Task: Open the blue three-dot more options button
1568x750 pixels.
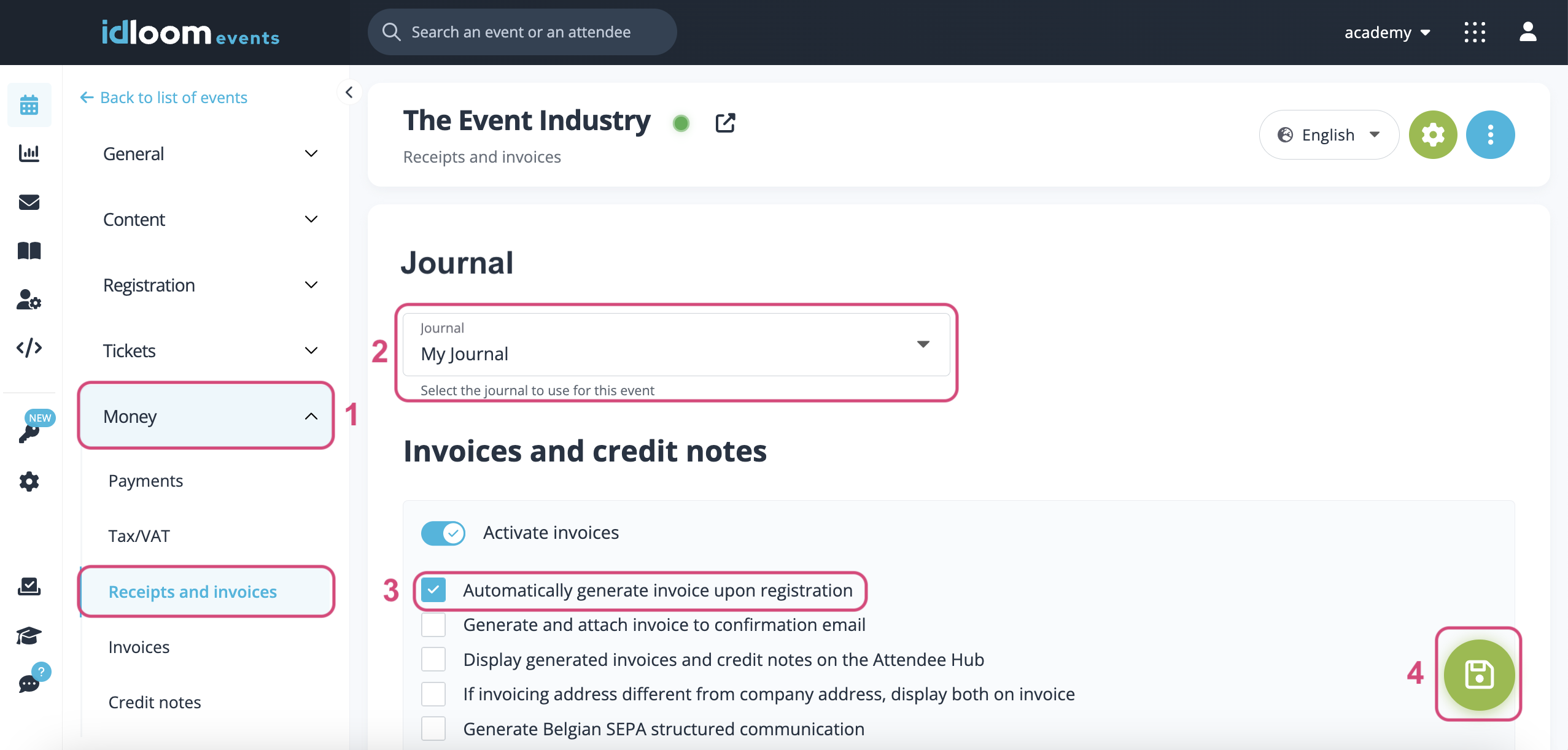Action: 1489,134
